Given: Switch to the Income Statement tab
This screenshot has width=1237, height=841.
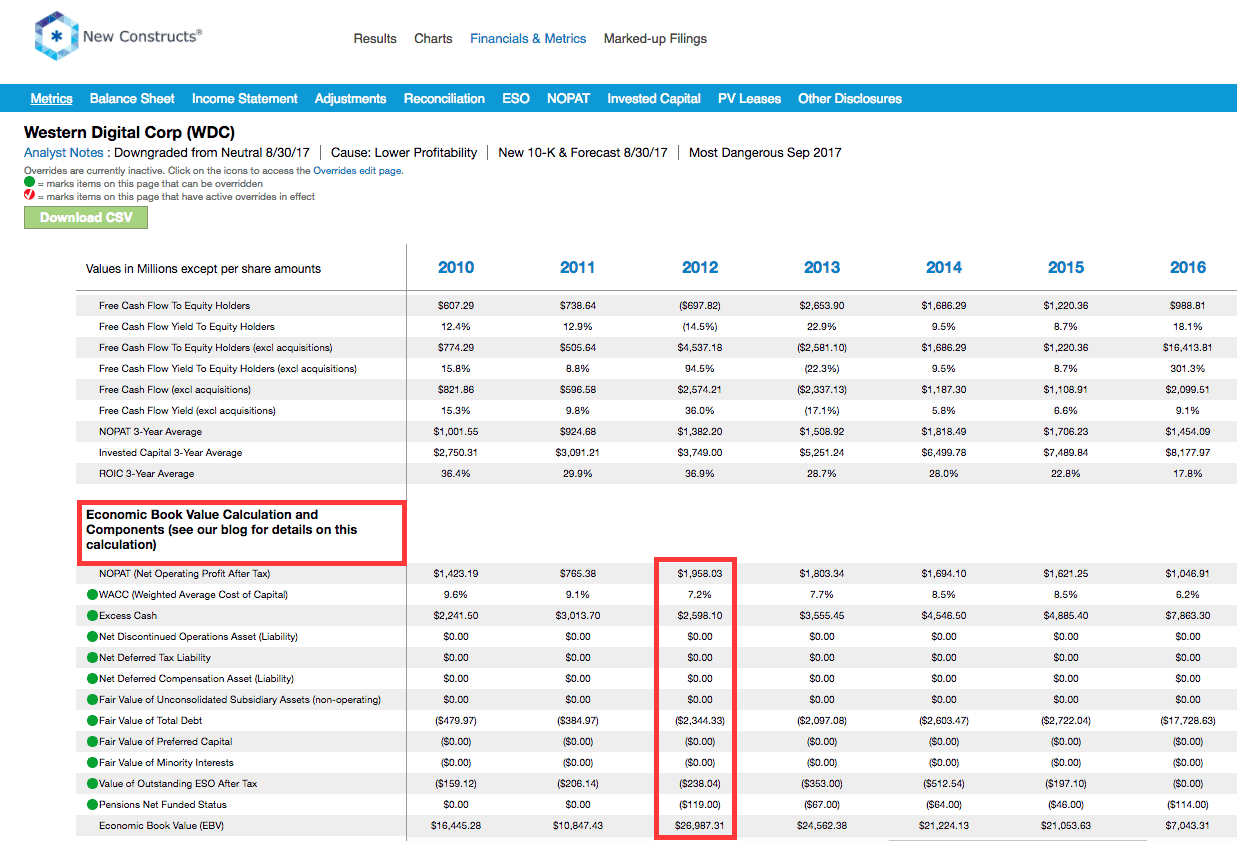Looking at the screenshot, I should [x=245, y=98].
